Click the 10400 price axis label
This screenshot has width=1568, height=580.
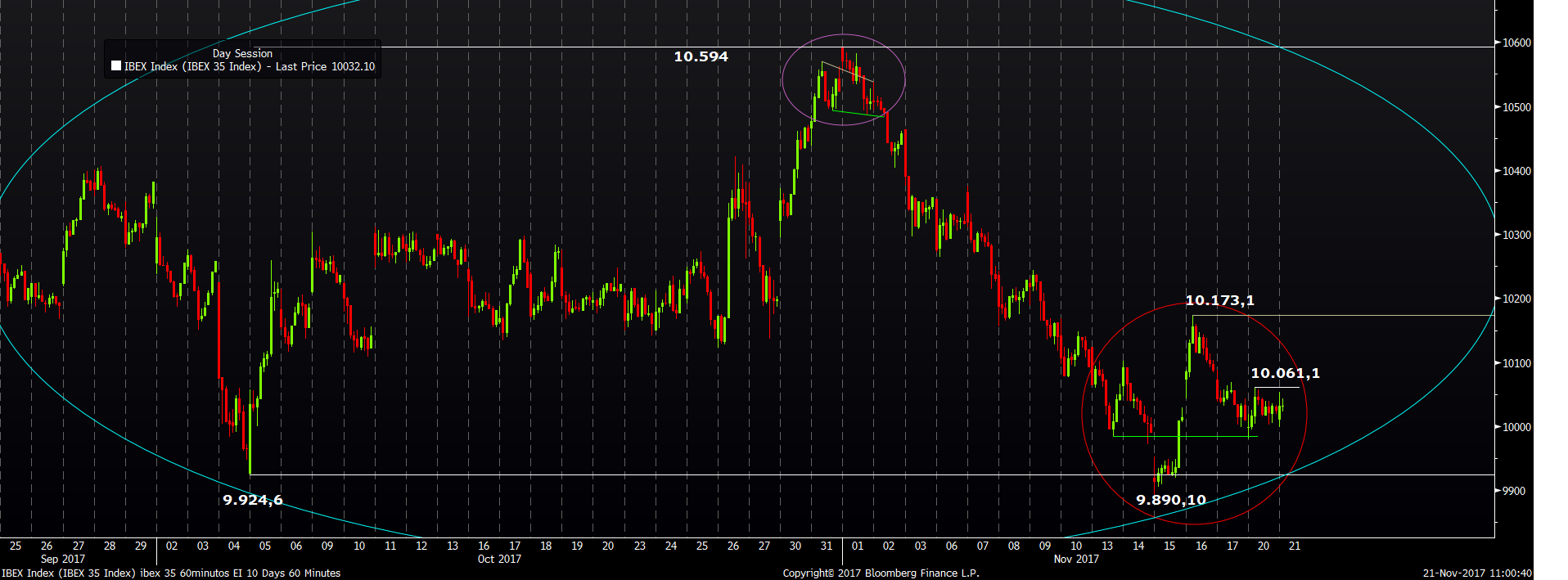1516,171
